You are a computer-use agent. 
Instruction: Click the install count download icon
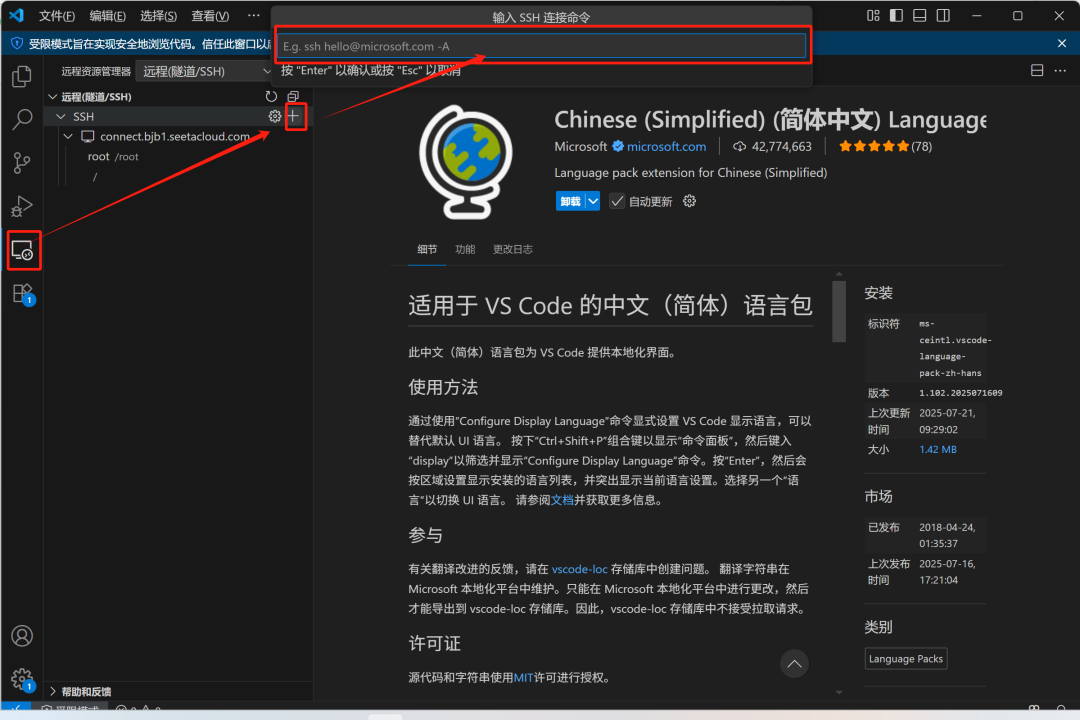[739, 146]
